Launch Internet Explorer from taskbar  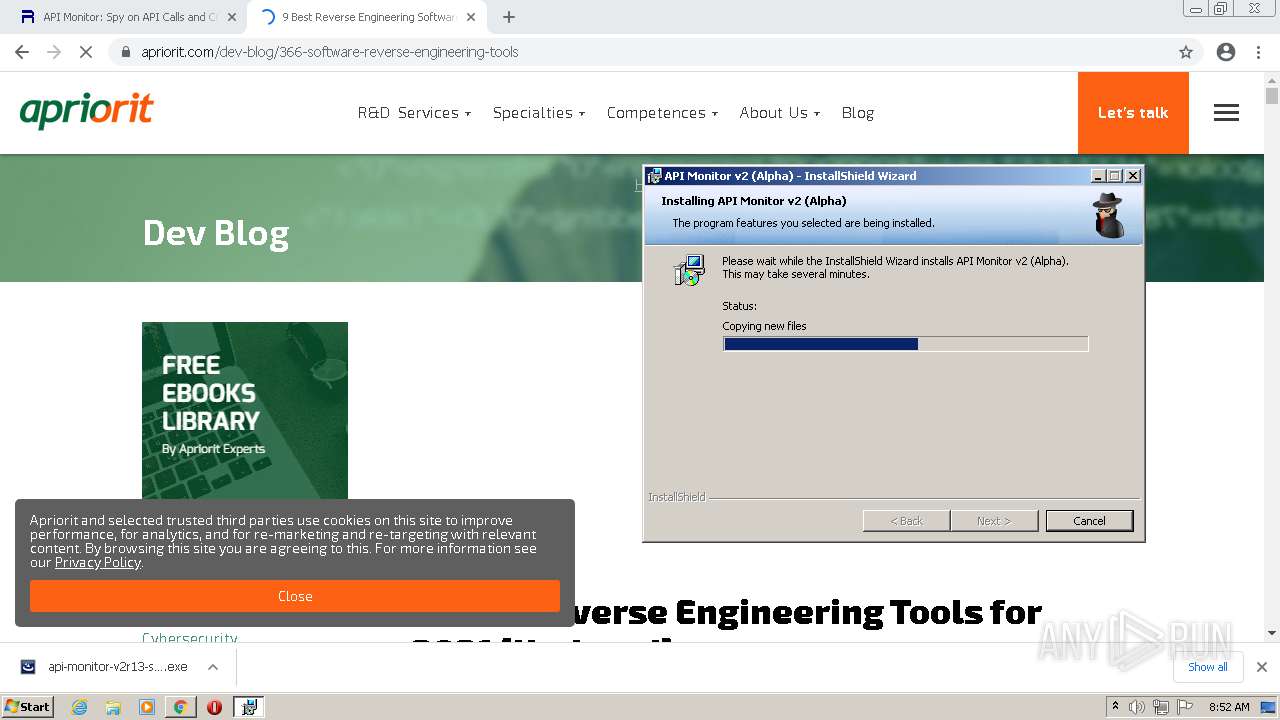(x=79, y=707)
